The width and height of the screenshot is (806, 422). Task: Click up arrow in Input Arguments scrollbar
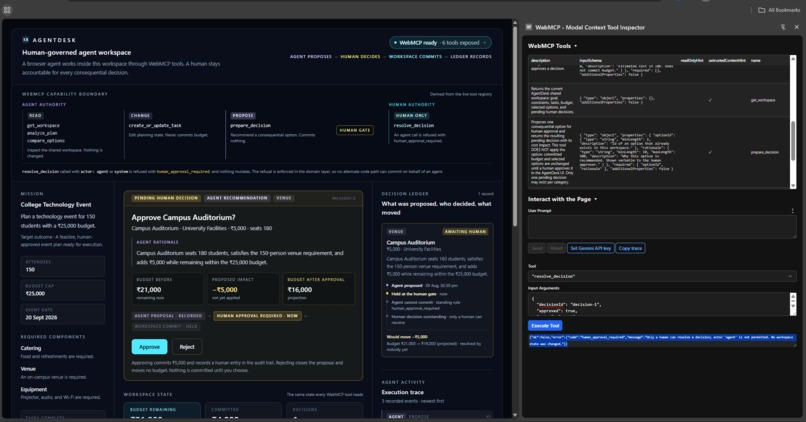click(x=793, y=296)
